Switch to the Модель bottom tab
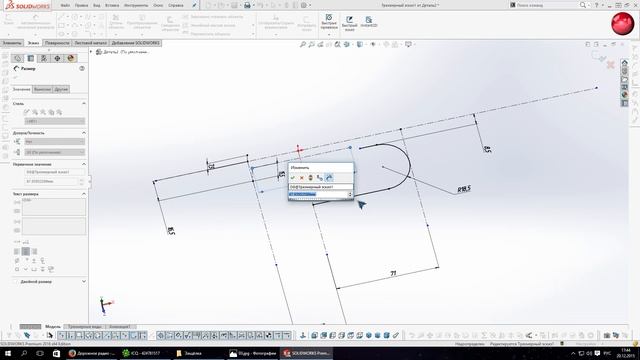The image size is (640, 360). tap(53, 327)
